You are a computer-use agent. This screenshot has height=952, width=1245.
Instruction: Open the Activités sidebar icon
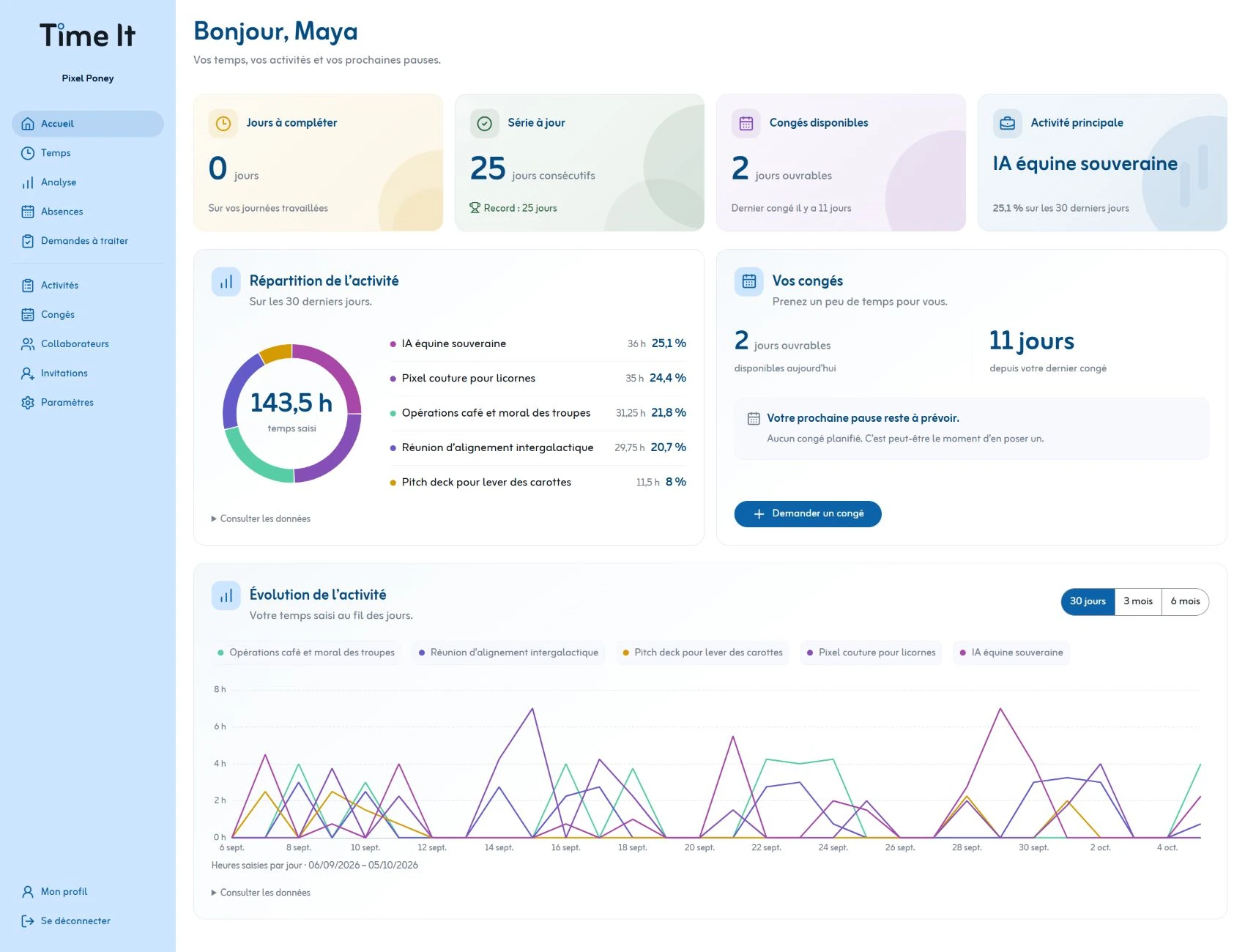click(28, 286)
